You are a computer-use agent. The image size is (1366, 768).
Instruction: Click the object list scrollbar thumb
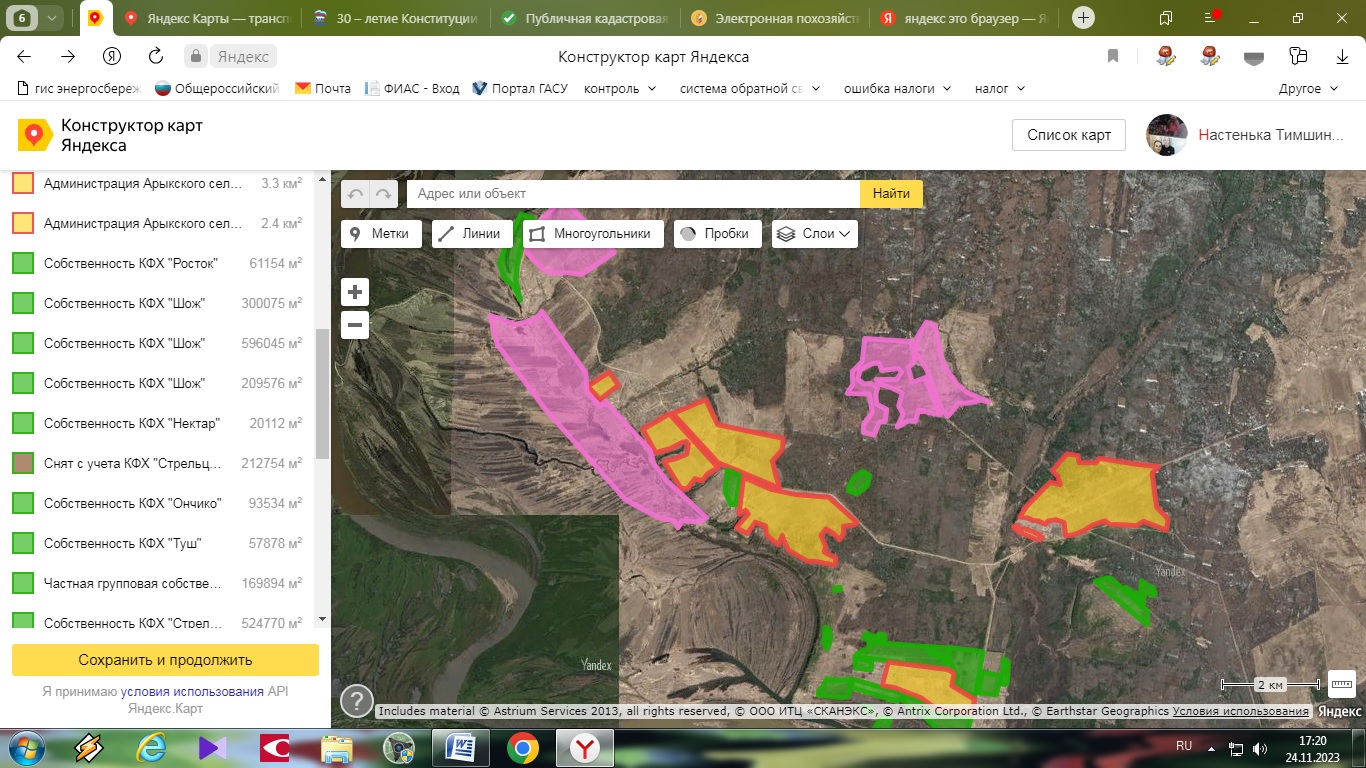322,394
